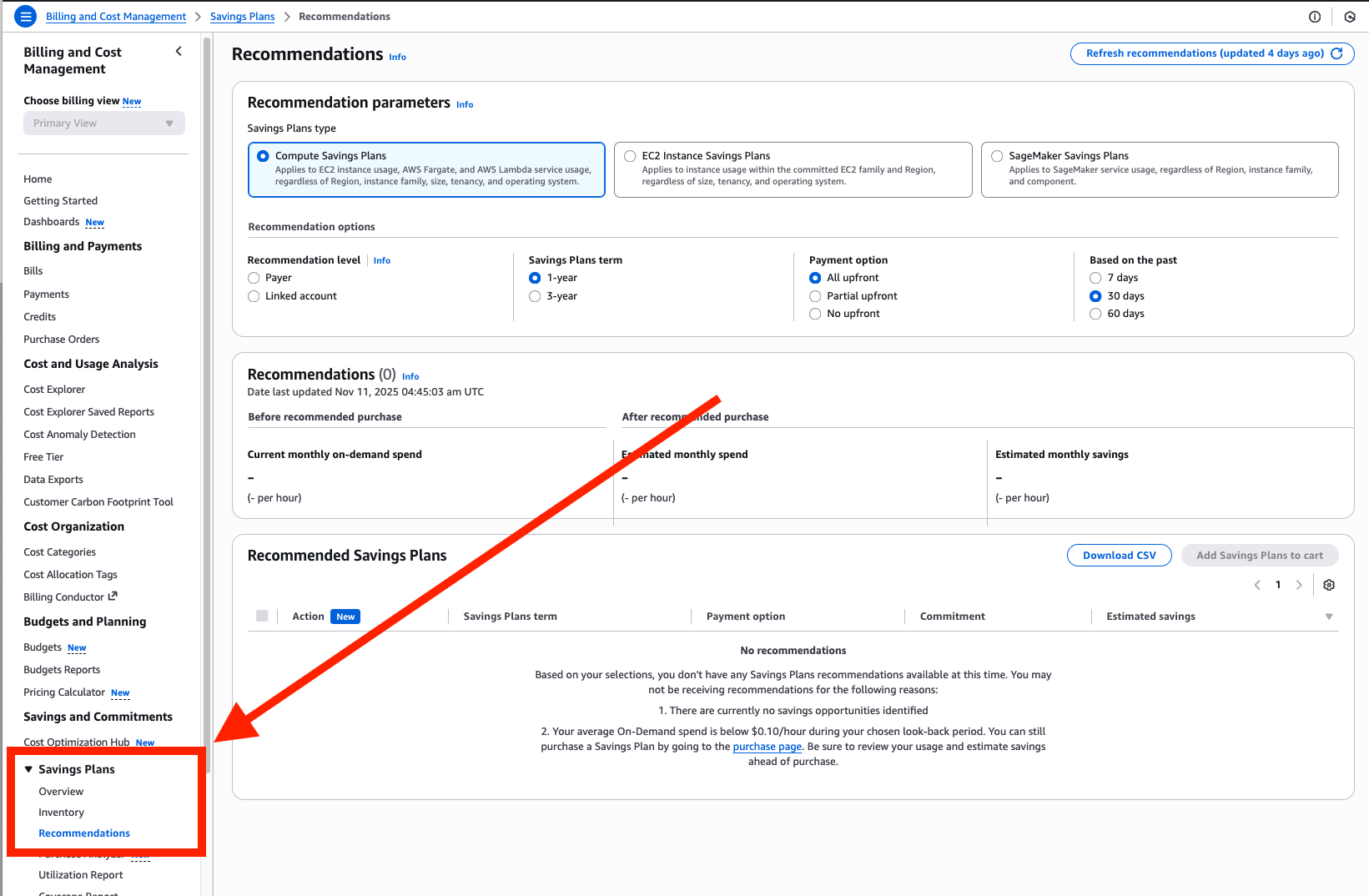Open the purchase page link
Image resolution: width=1369 pixels, height=896 pixels.
click(767, 746)
